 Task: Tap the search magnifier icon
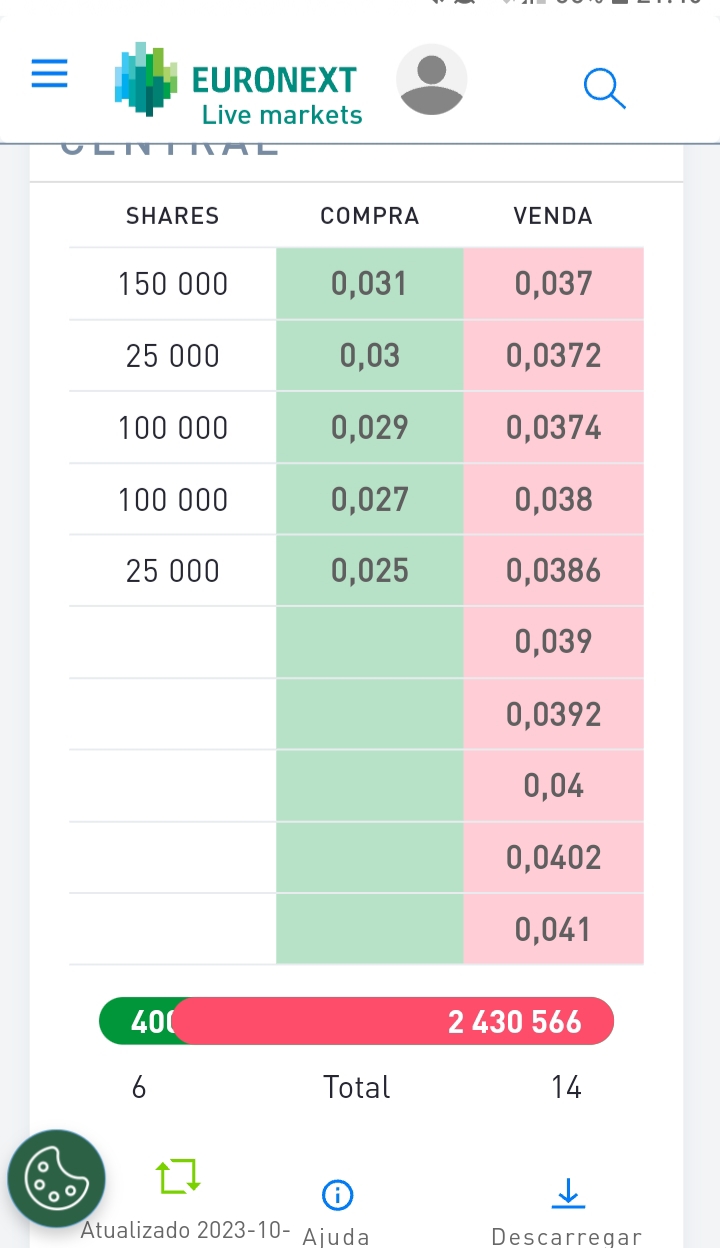pos(604,88)
